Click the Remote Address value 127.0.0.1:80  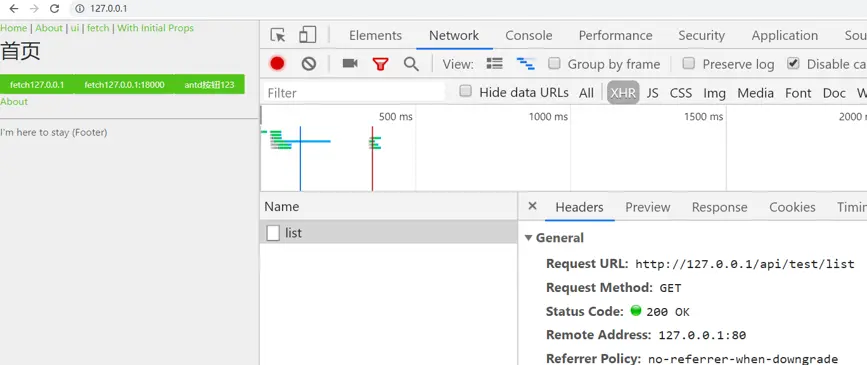[x=702, y=335]
